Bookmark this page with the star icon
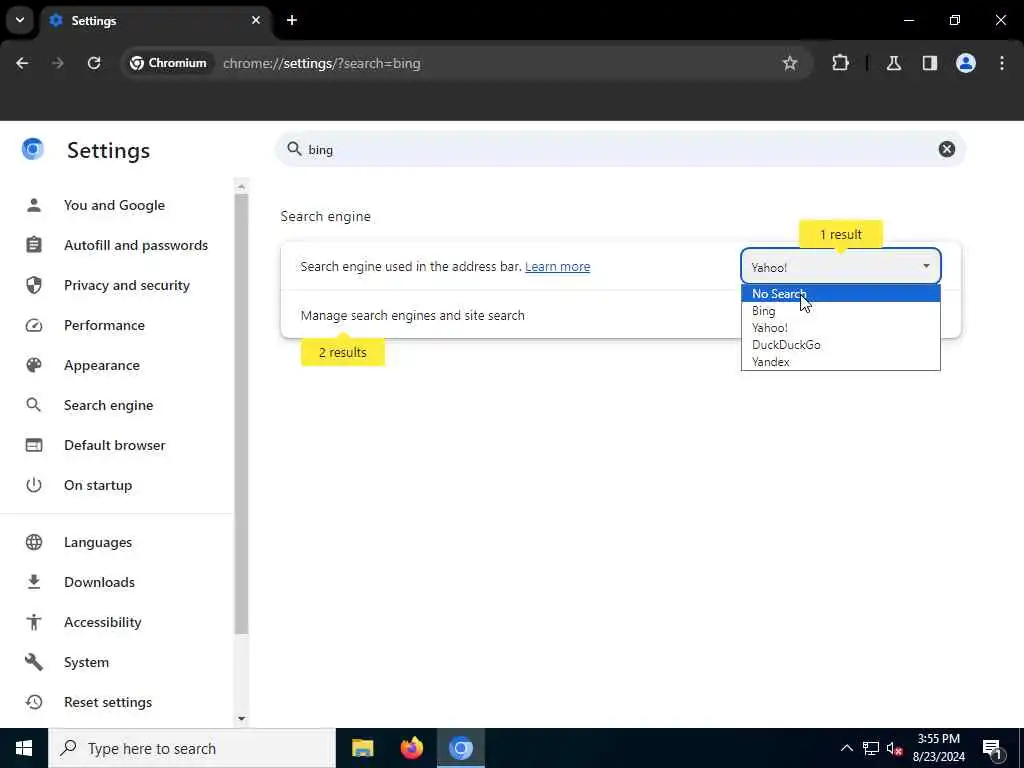Viewport: 1024px width, 768px height. coord(790,63)
